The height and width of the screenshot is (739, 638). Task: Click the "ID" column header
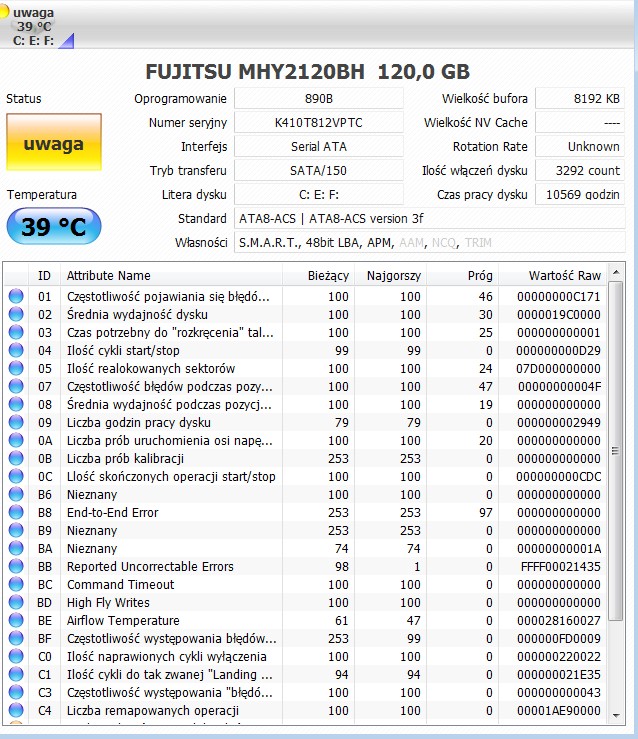click(44, 275)
